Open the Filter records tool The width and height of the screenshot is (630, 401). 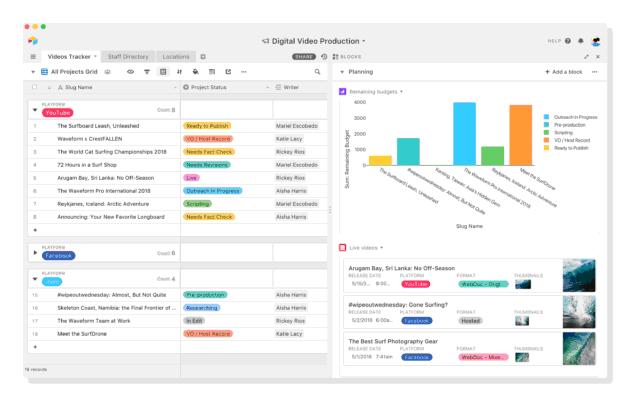point(147,72)
